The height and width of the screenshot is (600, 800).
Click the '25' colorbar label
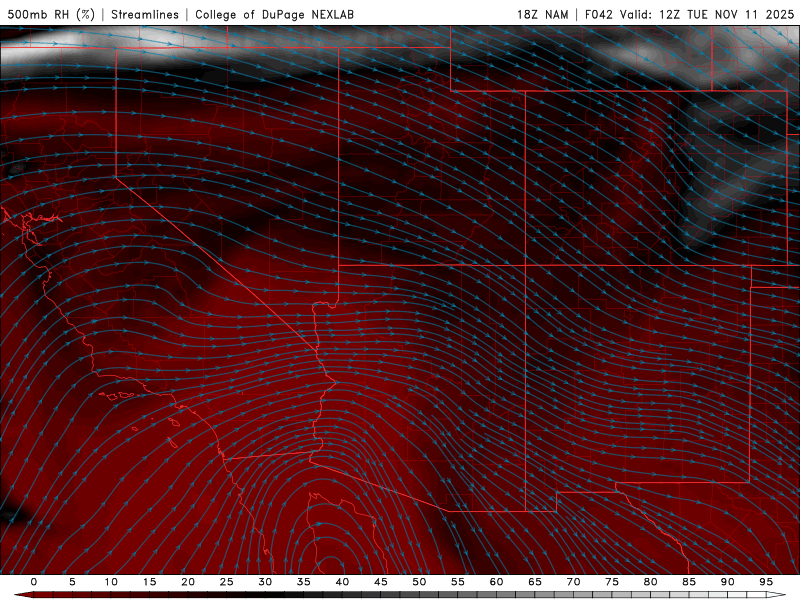(227, 582)
